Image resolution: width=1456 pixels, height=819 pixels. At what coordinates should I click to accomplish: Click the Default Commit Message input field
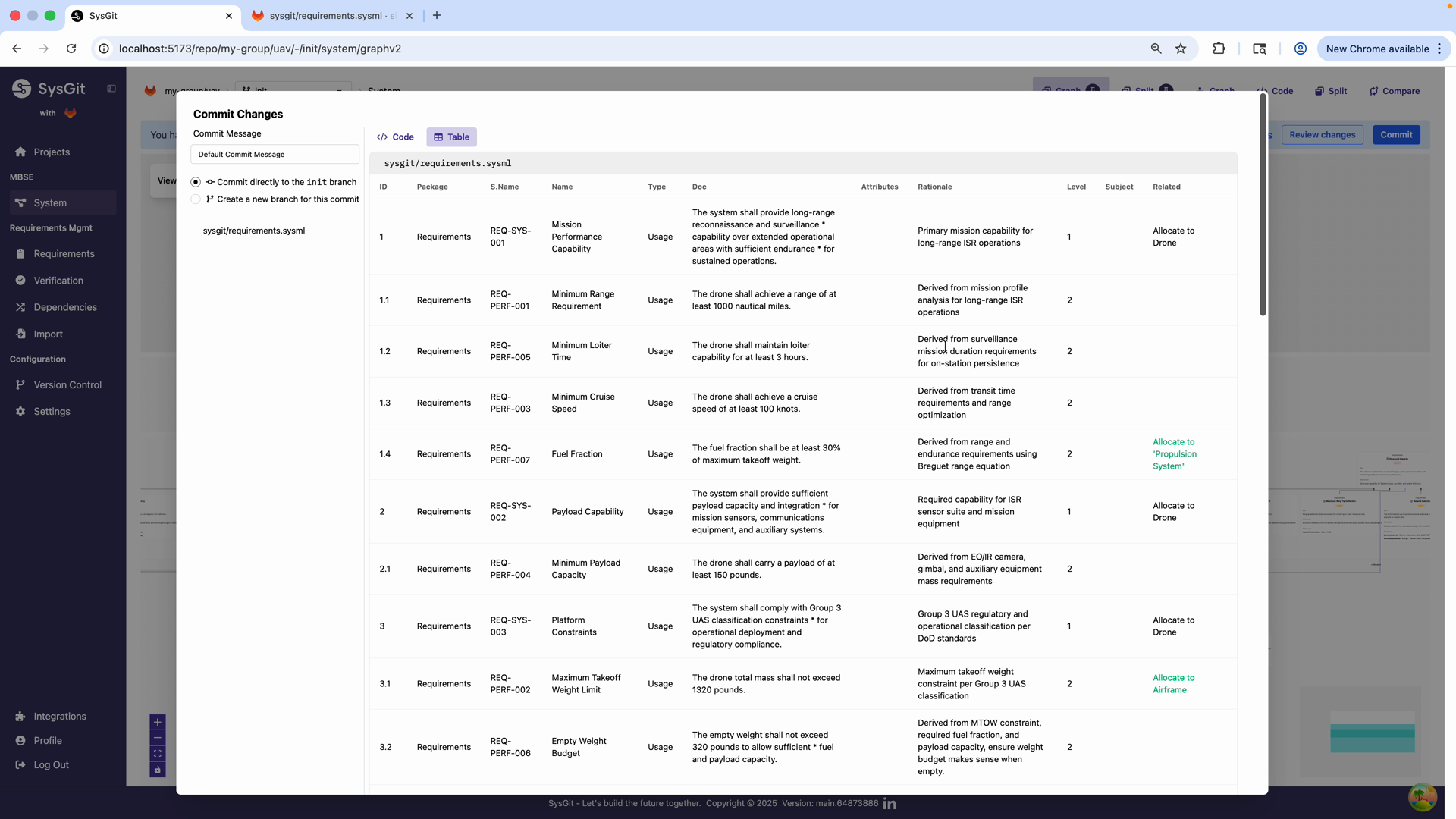[x=274, y=154]
